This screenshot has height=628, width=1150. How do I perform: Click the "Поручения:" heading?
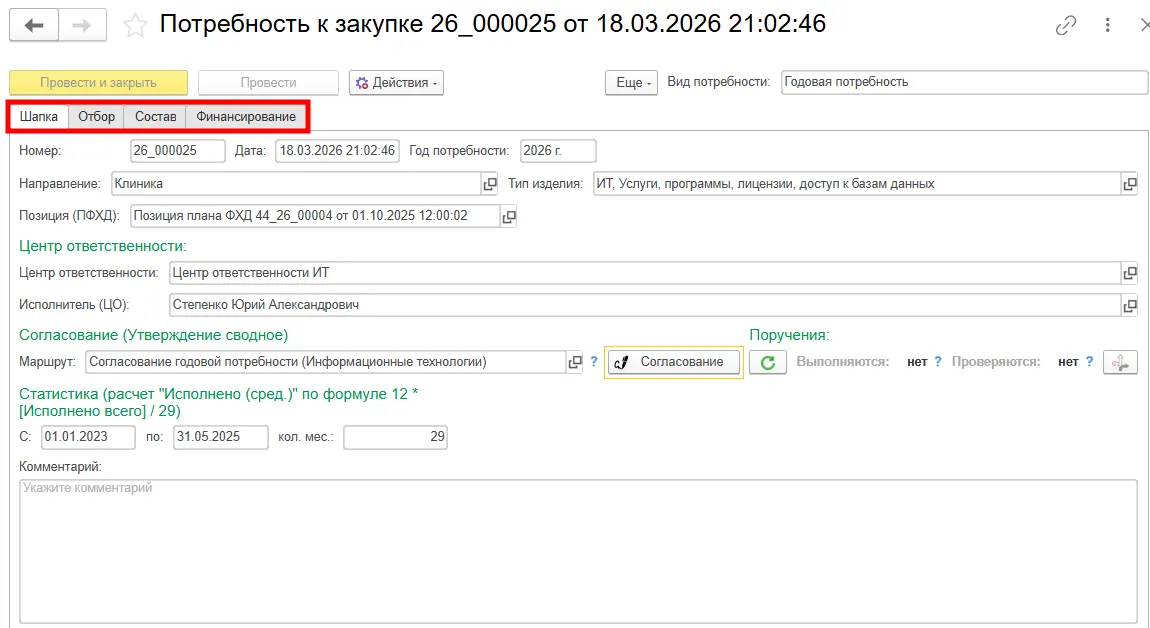click(x=789, y=335)
